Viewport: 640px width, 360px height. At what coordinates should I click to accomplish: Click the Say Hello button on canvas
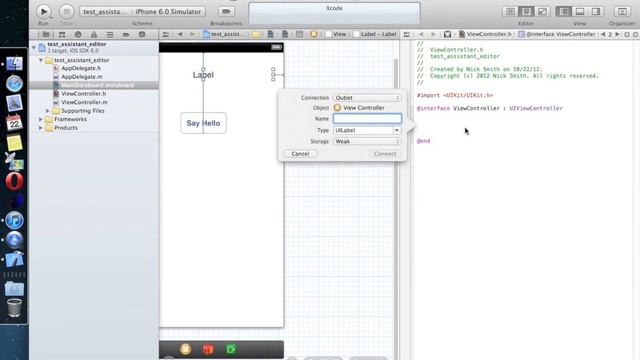click(203, 123)
